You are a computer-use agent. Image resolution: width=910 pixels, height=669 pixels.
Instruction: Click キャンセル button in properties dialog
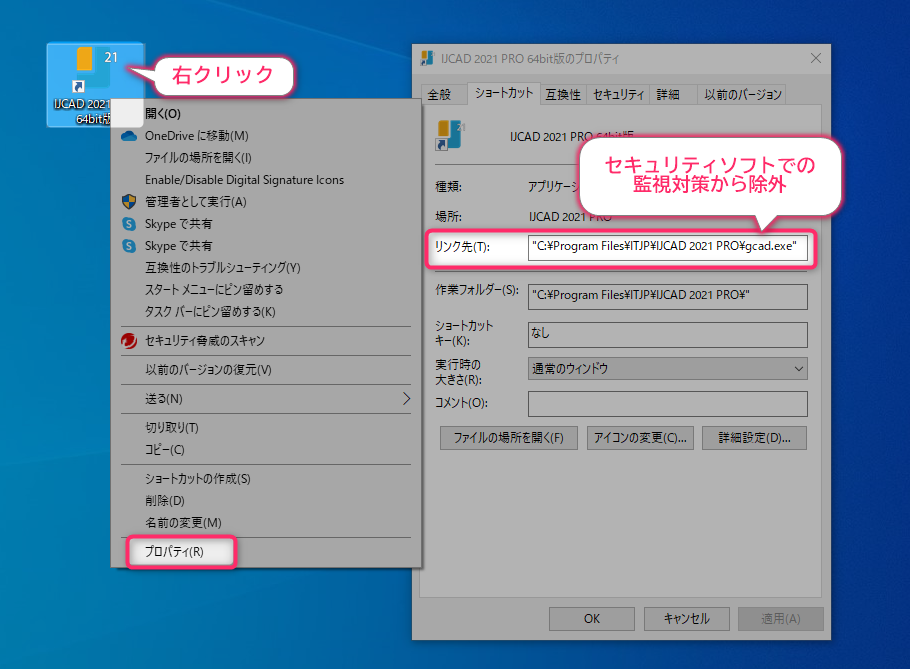tap(687, 619)
